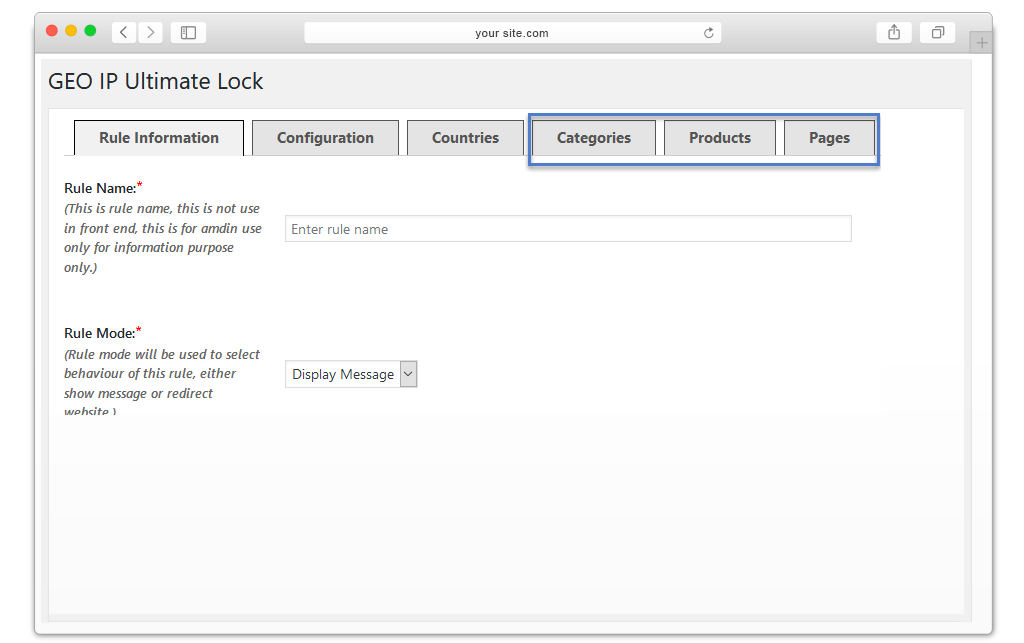This screenshot has width=1024, height=643.
Task: Select the Rule Information tab
Action: point(159,138)
